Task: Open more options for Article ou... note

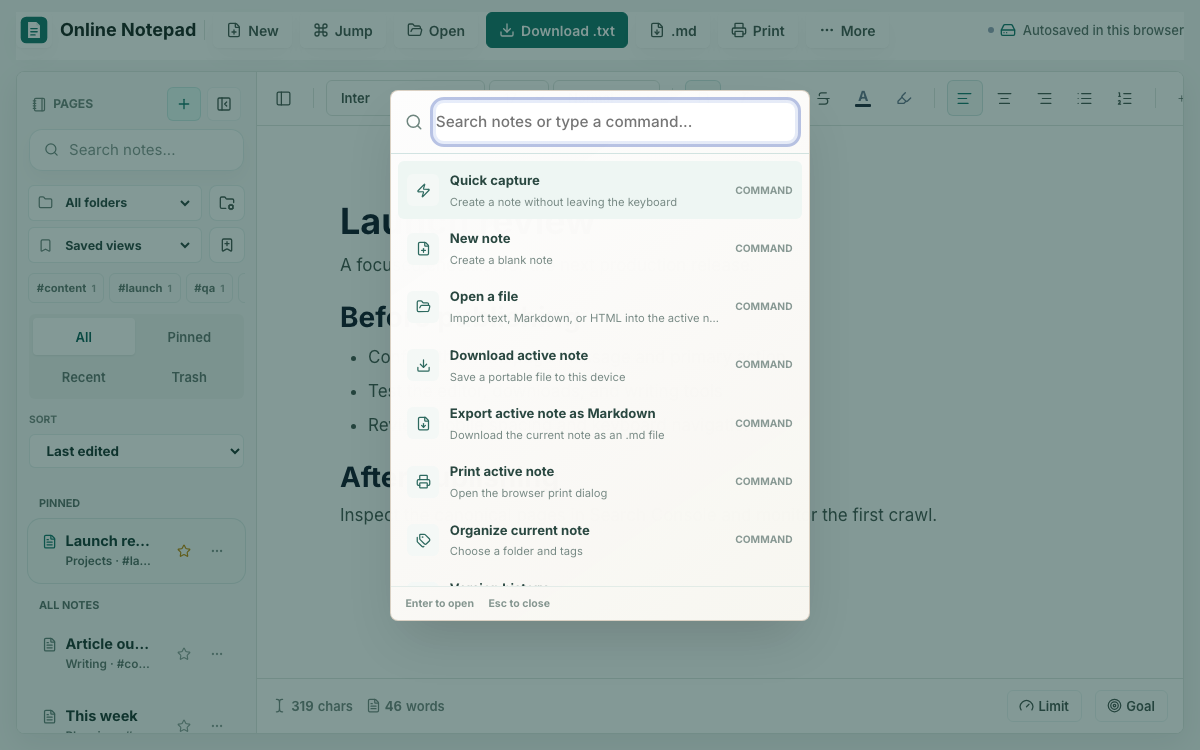Action: [x=217, y=654]
